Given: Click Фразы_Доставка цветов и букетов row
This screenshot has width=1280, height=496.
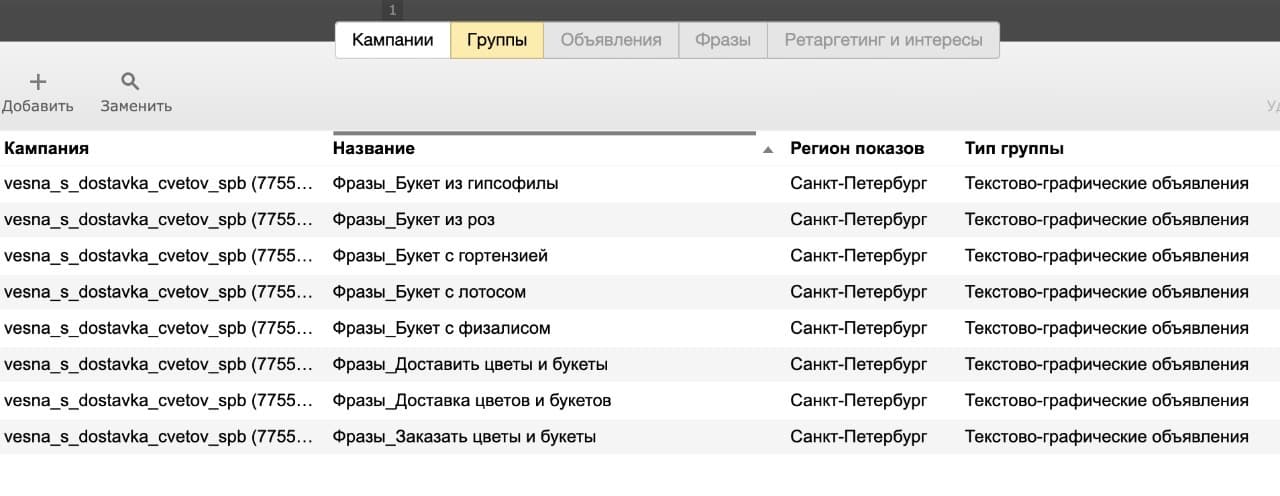Looking at the screenshot, I should click(x=471, y=401).
